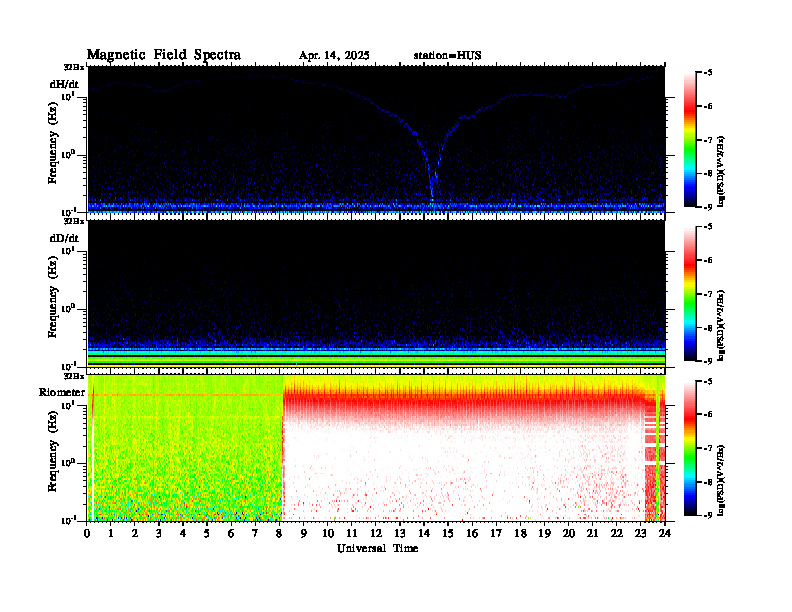Click hour tick label "4" on the time axis
792x612 pixels.
click(183, 534)
